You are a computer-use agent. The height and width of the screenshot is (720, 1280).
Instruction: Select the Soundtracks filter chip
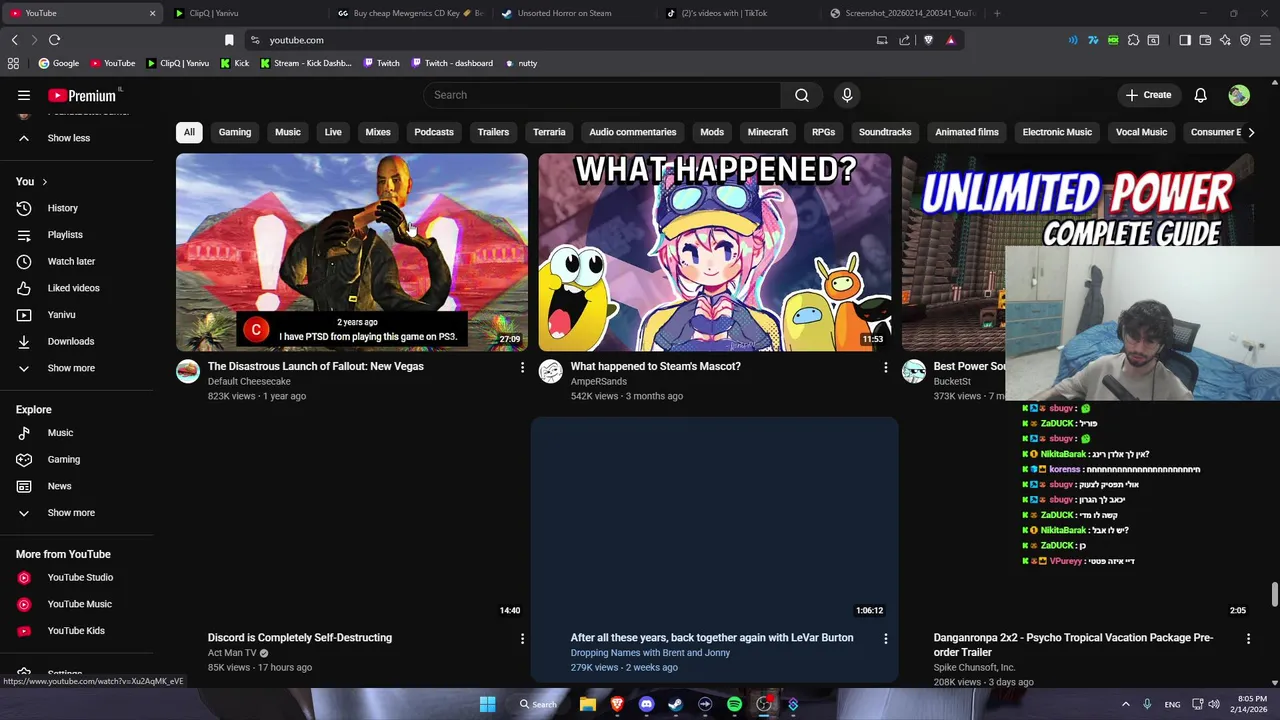pyautogui.click(x=885, y=132)
